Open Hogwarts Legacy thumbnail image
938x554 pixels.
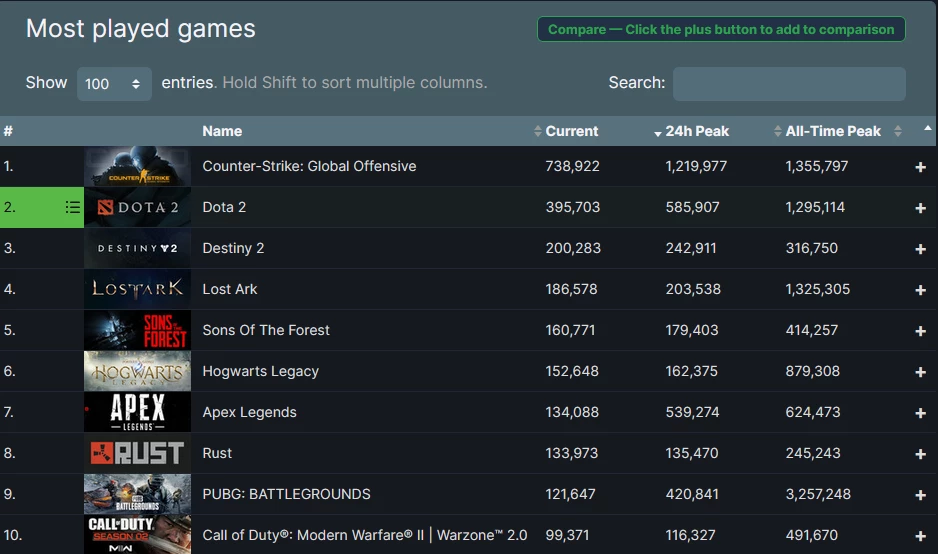coord(138,371)
